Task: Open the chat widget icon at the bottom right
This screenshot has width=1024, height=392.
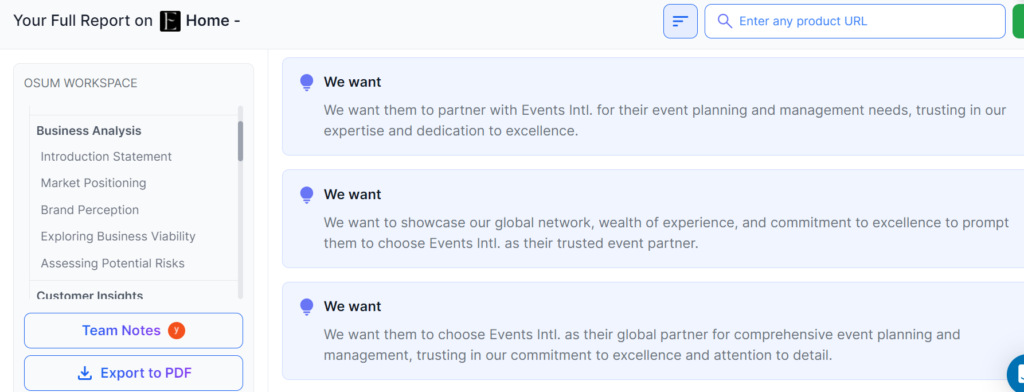Action: [x=1016, y=373]
